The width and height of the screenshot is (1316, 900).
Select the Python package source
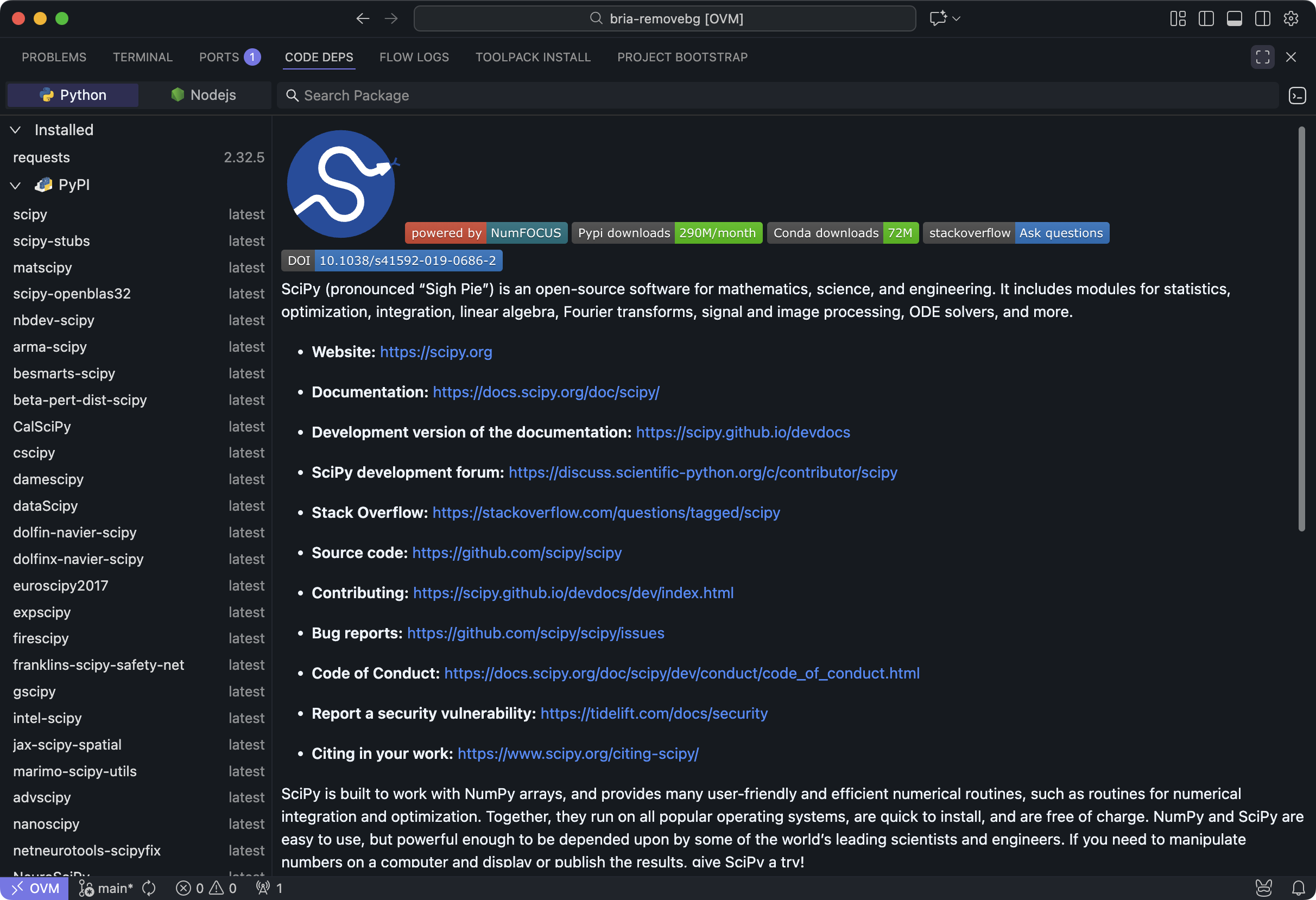[72, 94]
